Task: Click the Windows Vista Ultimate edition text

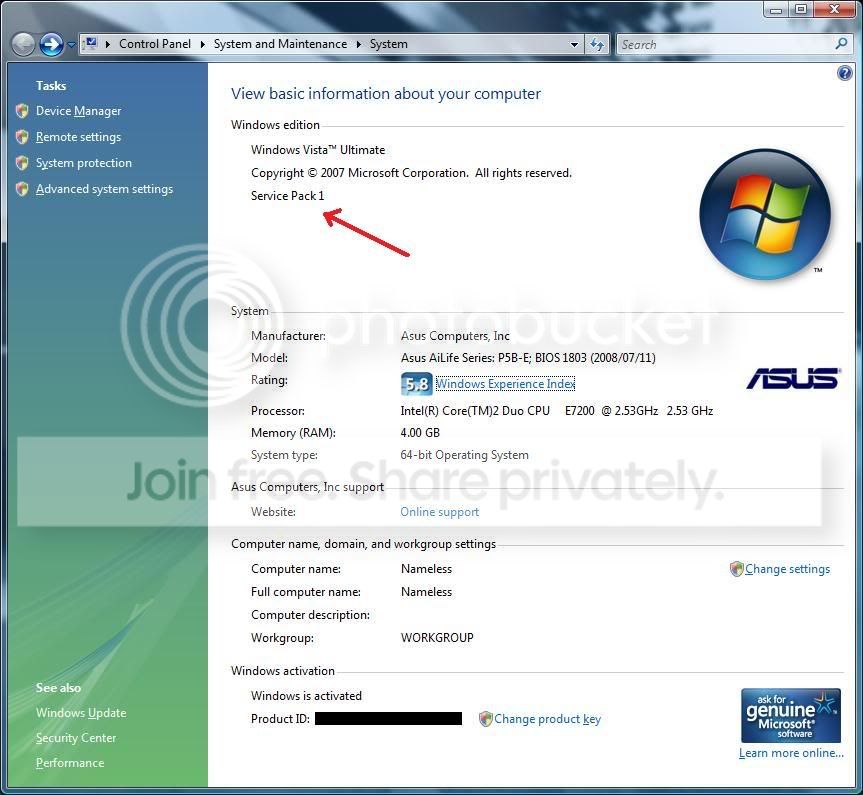Action: (x=318, y=150)
